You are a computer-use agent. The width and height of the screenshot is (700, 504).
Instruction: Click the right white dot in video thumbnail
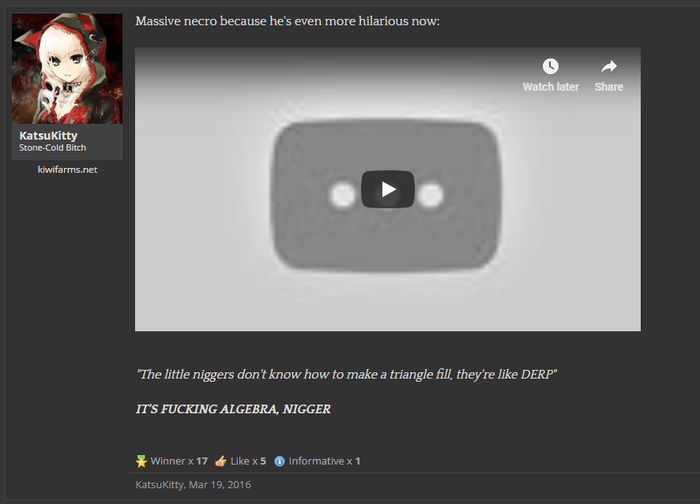pos(431,194)
